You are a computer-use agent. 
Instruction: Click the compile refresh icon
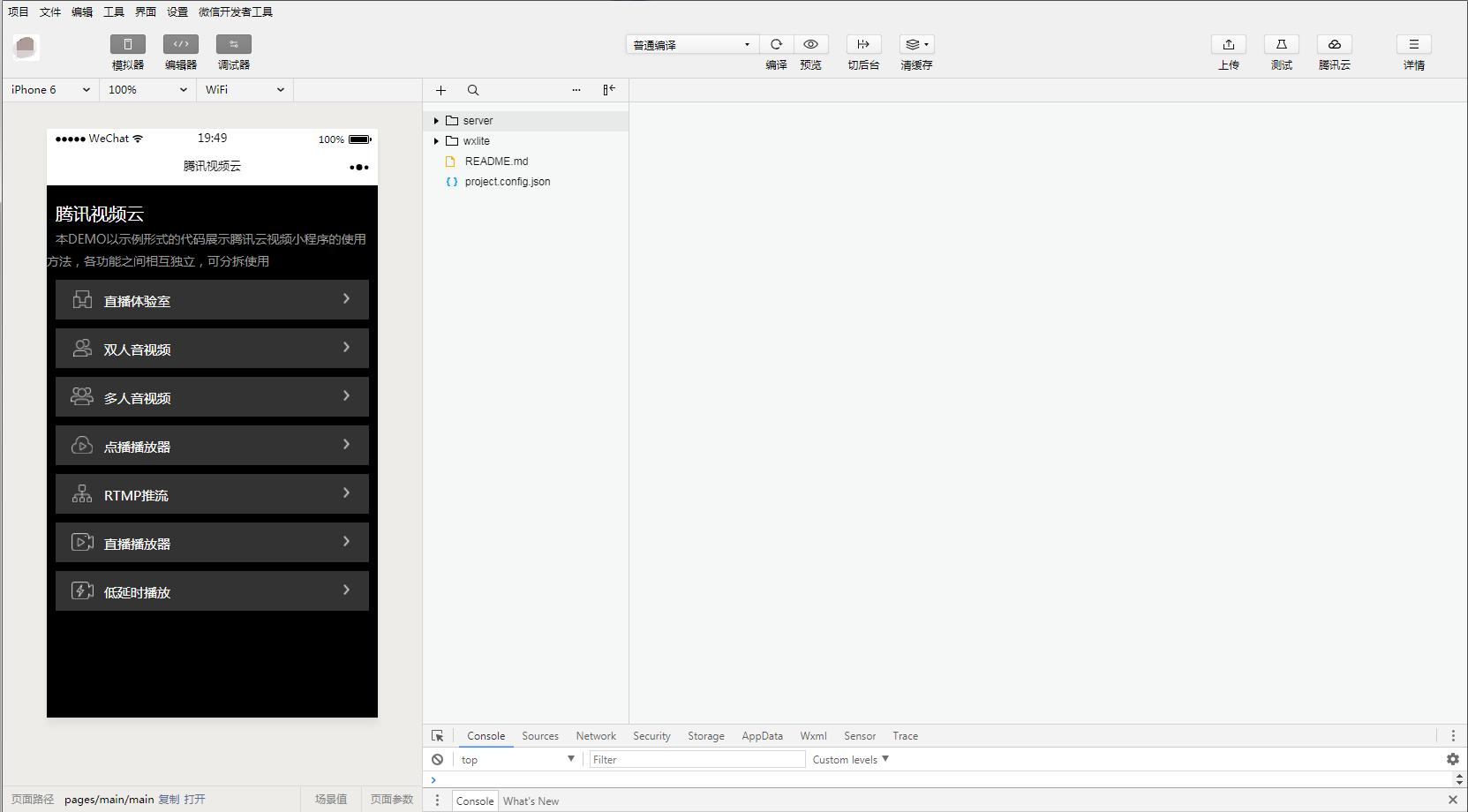[x=776, y=44]
